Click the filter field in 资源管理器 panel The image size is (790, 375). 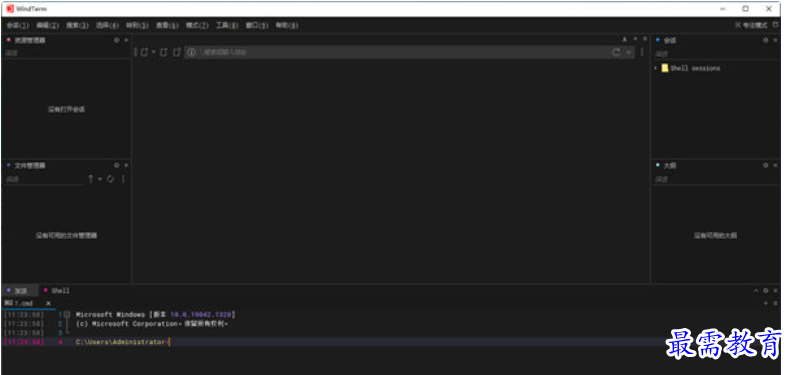point(65,52)
